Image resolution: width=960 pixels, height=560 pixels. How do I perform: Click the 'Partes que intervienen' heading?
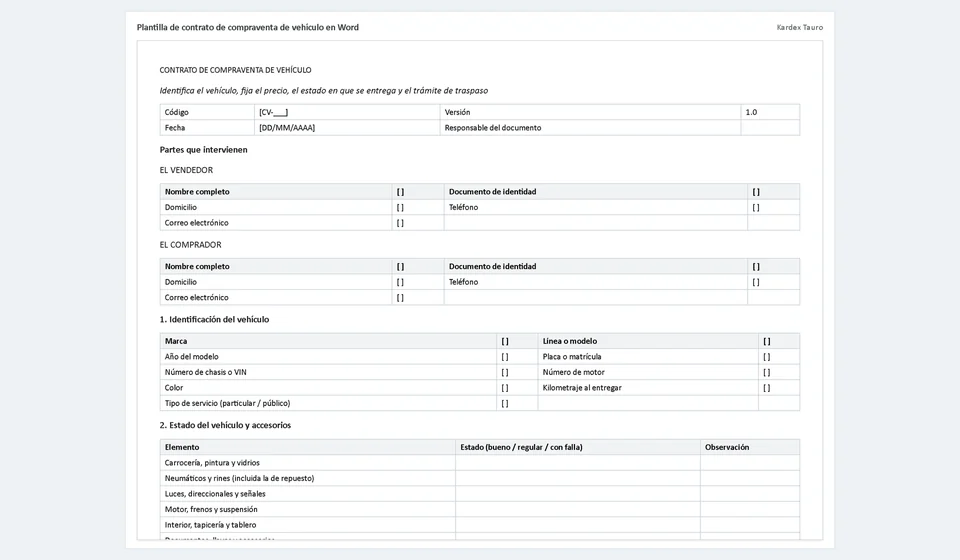[x=203, y=150]
